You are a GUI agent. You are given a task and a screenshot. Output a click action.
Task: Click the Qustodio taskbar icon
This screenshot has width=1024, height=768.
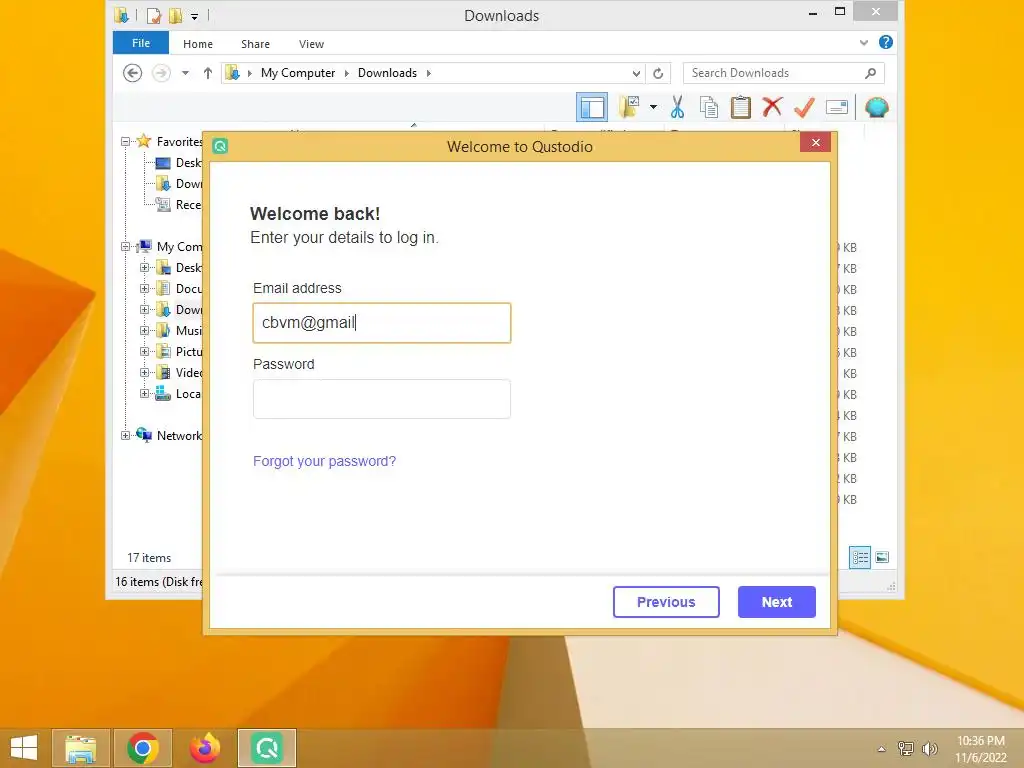point(267,748)
